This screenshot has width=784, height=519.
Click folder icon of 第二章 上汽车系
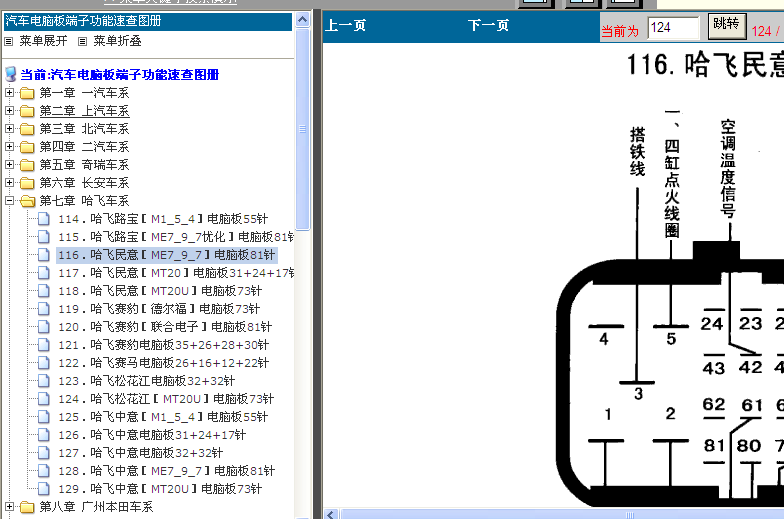click(x=27, y=111)
